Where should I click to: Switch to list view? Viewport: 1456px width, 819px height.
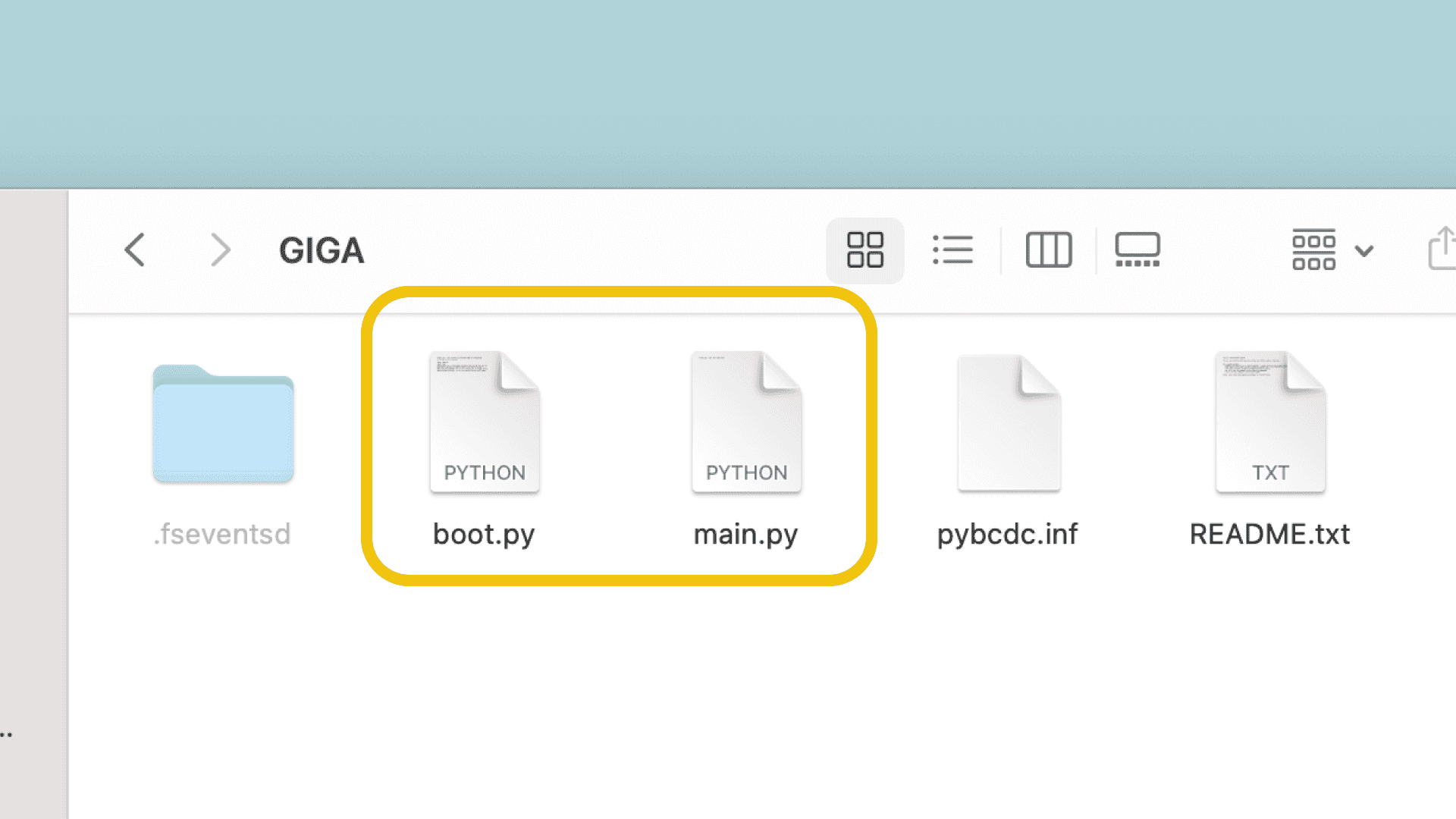pyautogui.click(x=952, y=250)
